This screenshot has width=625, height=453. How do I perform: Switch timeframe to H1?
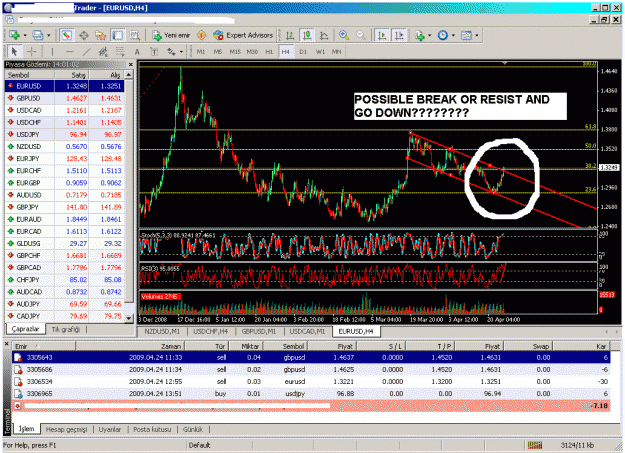tap(269, 51)
